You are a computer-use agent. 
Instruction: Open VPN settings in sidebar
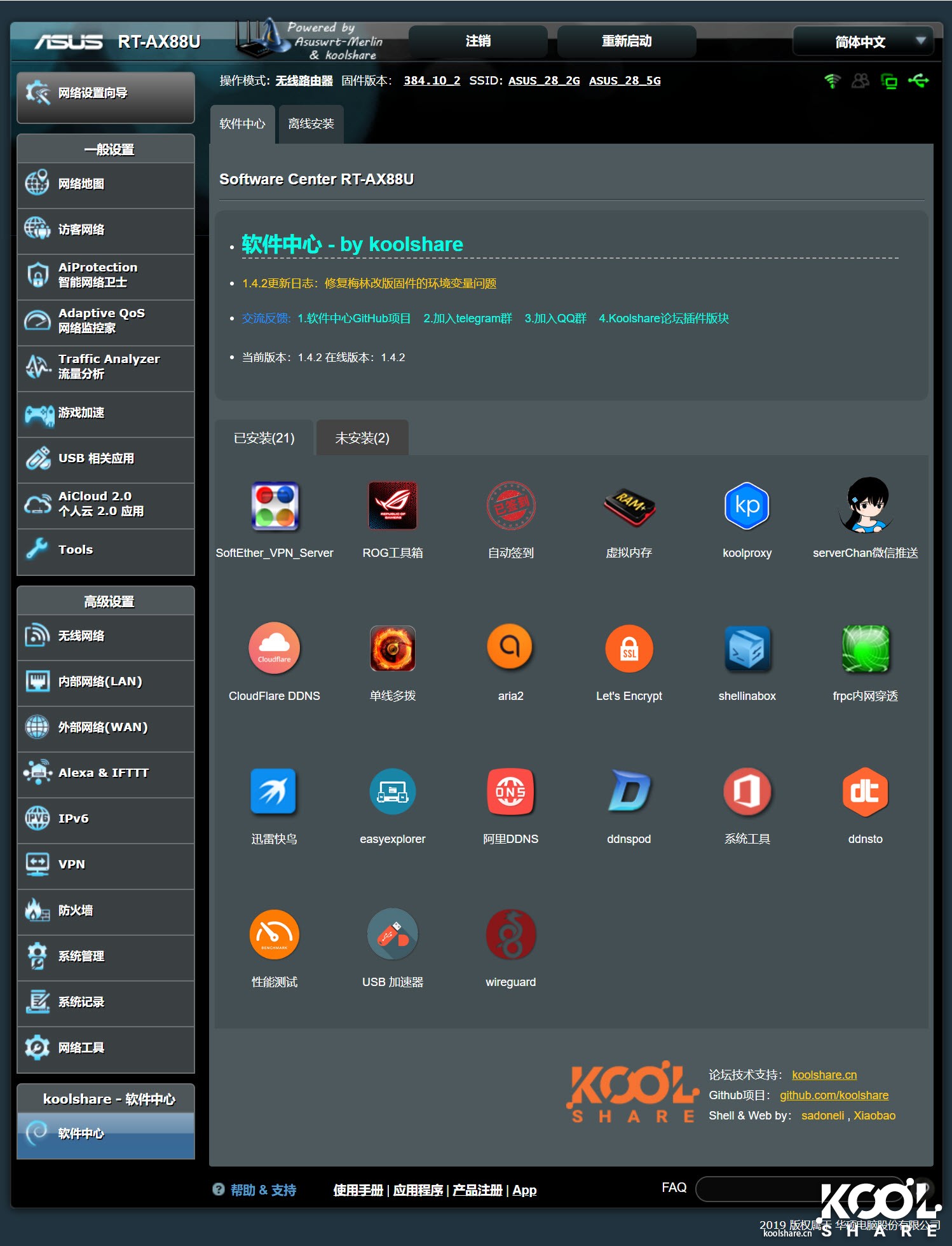[x=106, y=865]
